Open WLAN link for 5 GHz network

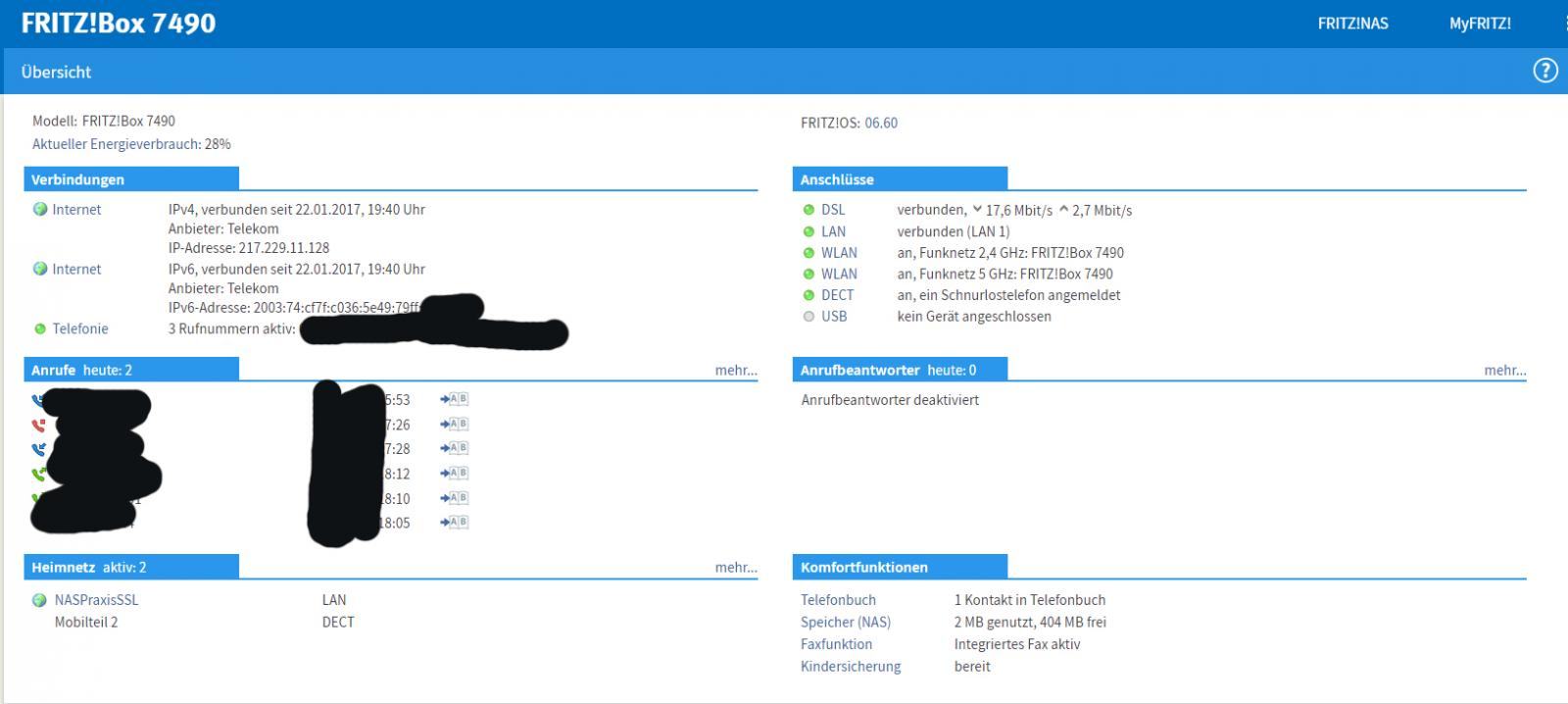point(840,275)
